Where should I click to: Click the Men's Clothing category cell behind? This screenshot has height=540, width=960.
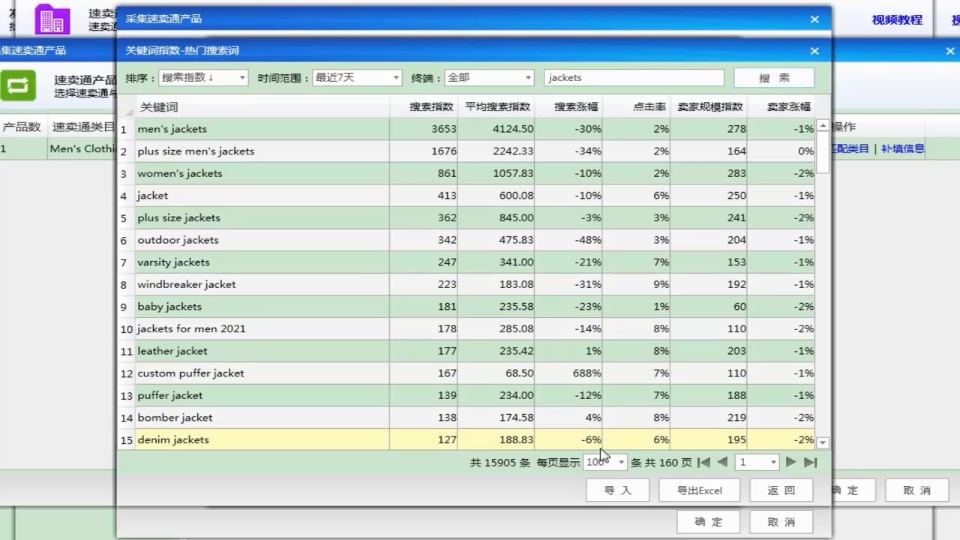[x=82, y=149]
